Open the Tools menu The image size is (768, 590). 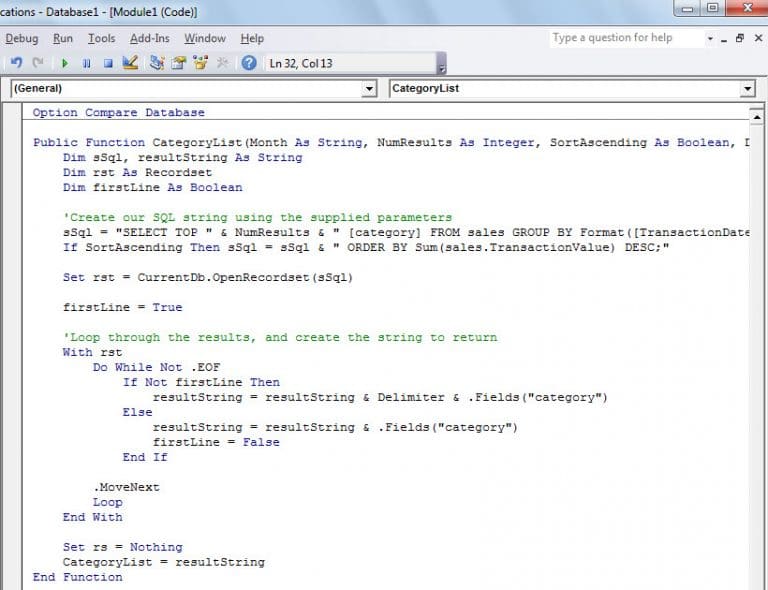tap(101, 38)
